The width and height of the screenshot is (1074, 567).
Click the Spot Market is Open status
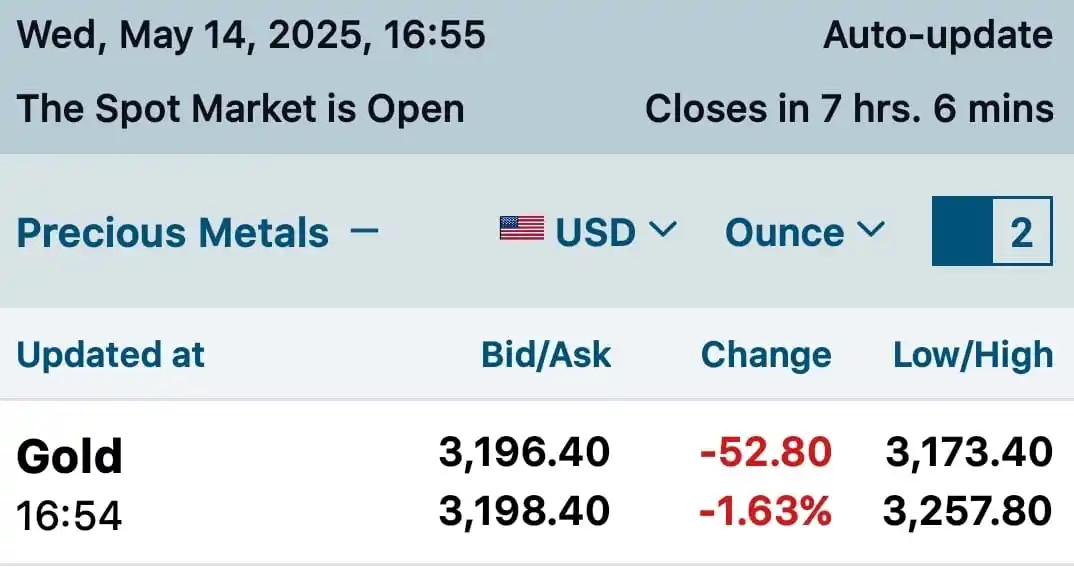coord(240,109)
